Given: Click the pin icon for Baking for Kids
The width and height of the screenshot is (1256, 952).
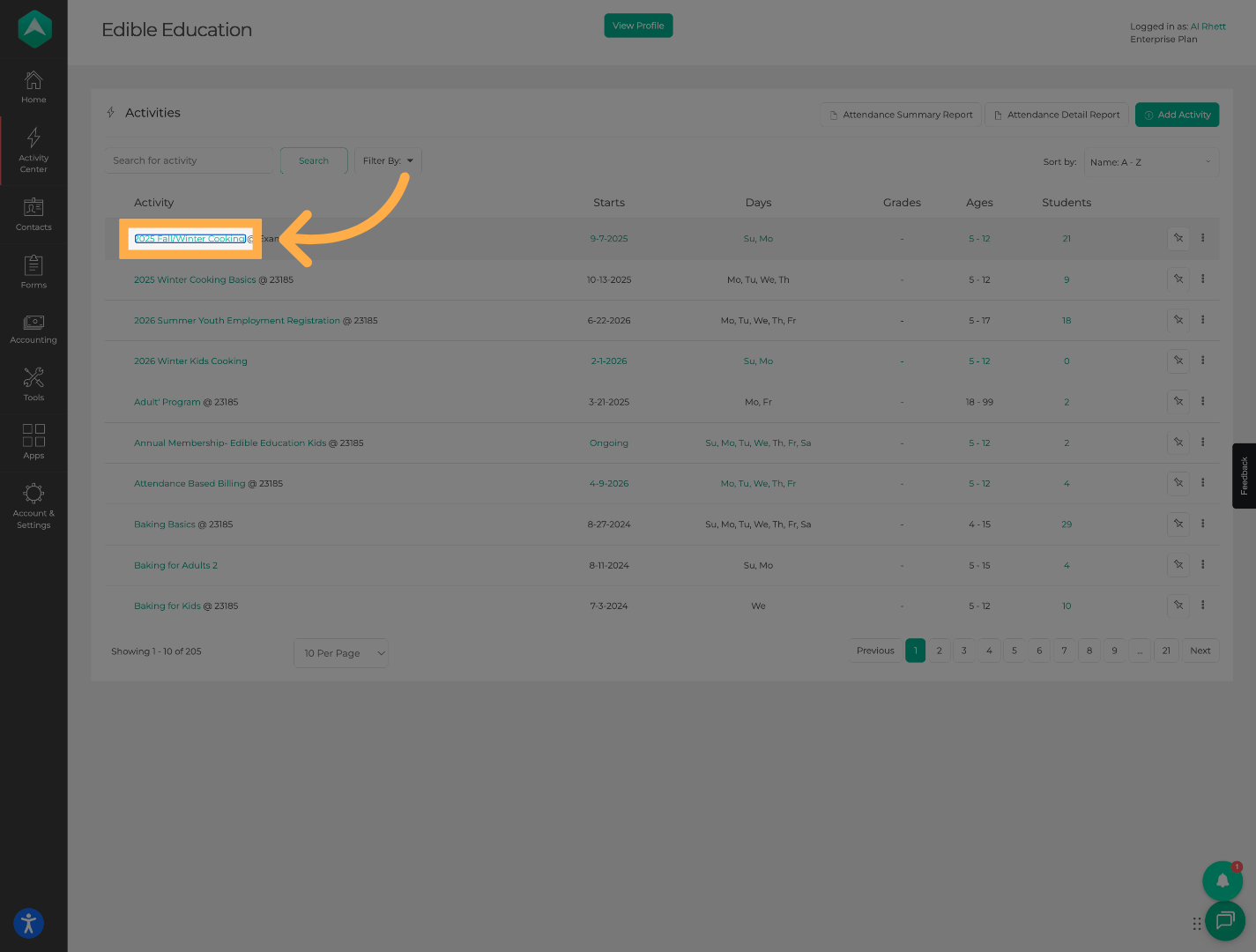Looking at the screenshot, I should (1178, 606).
